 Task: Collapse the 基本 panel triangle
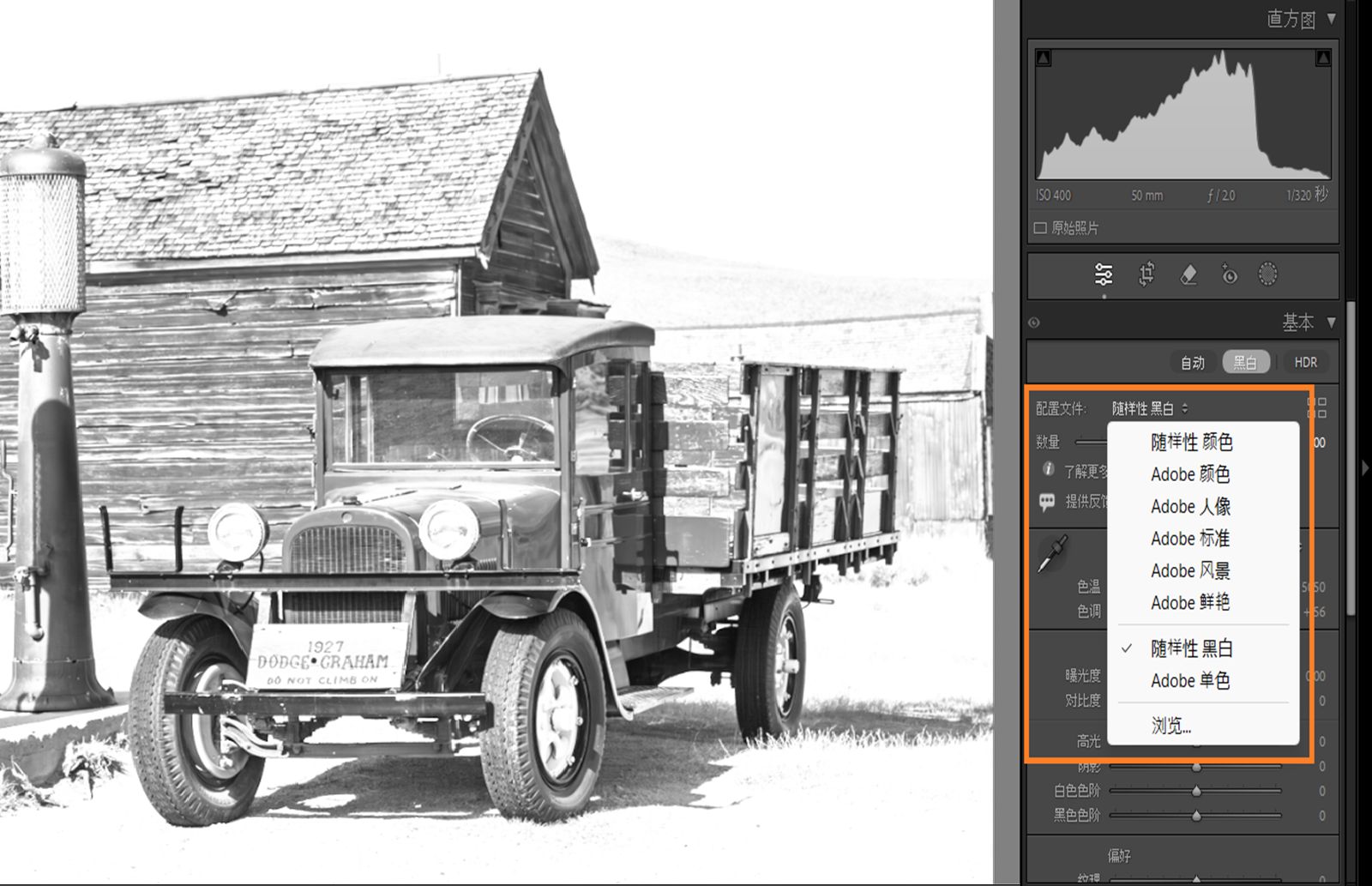coord(1332,322)
